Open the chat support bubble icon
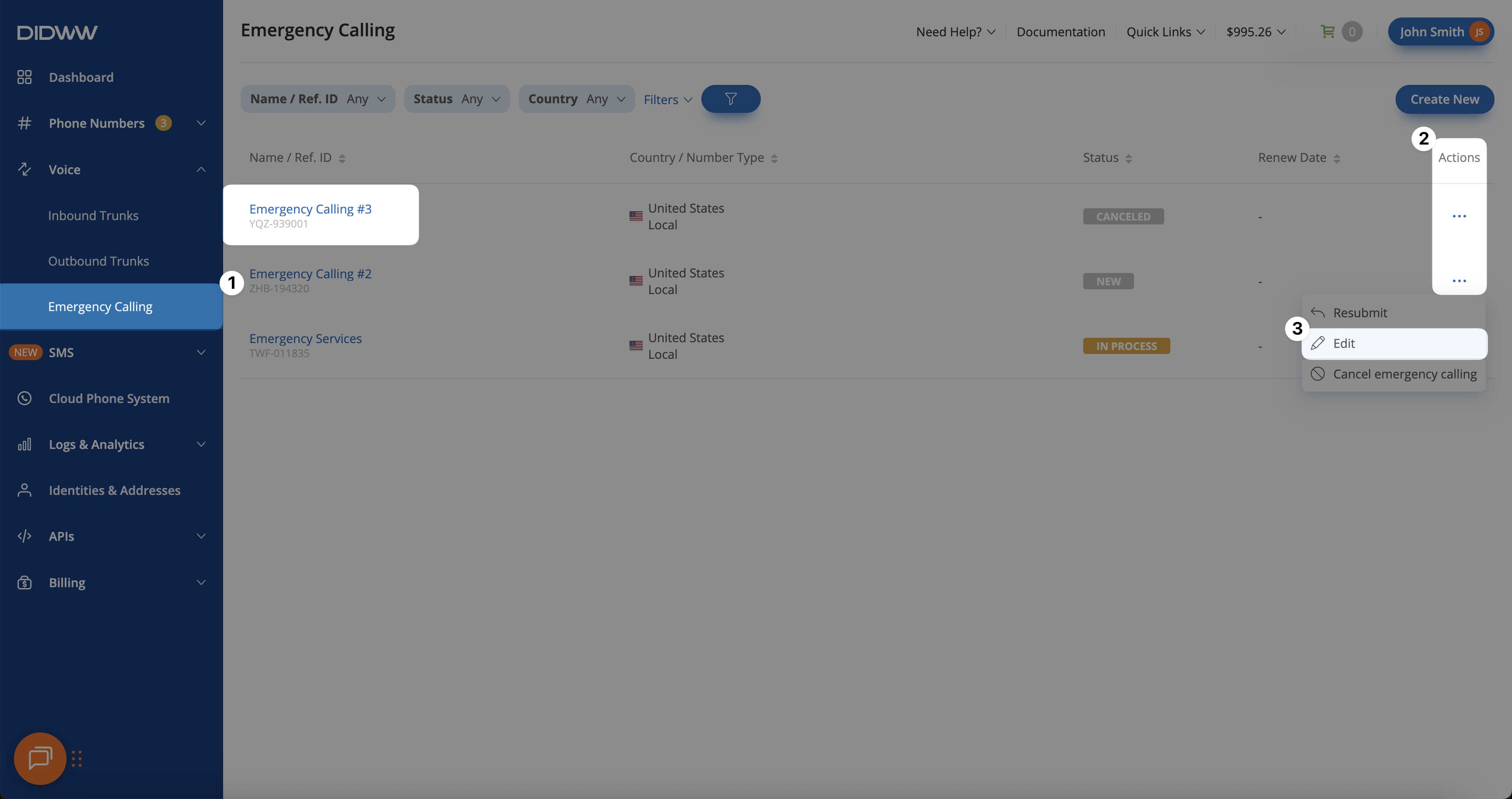 pos(40,758)
